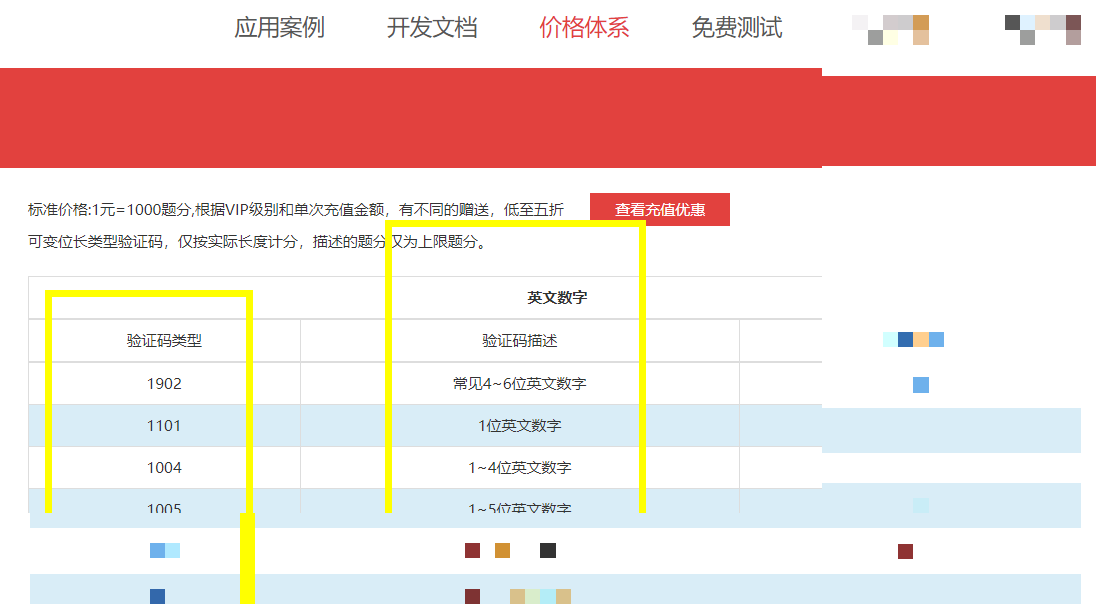Select the 1~4位英文数字 description cell
This screenshot has height=604, width=1096.
click(519, 468)
